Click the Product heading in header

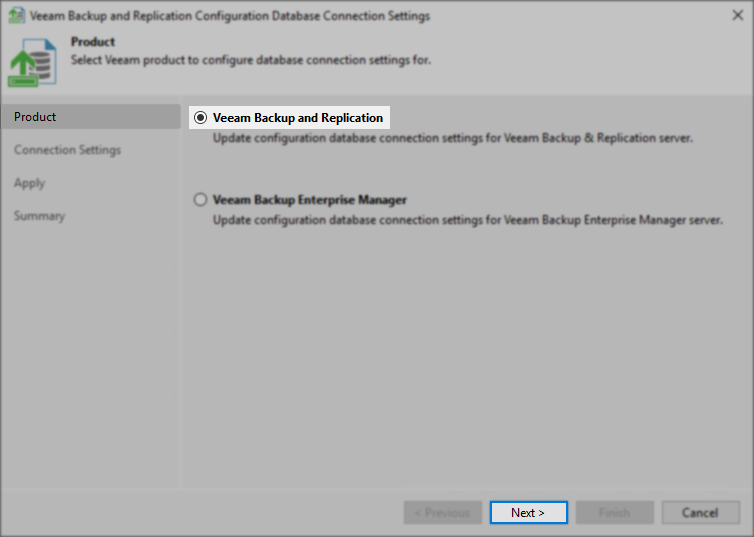[93, 42]
